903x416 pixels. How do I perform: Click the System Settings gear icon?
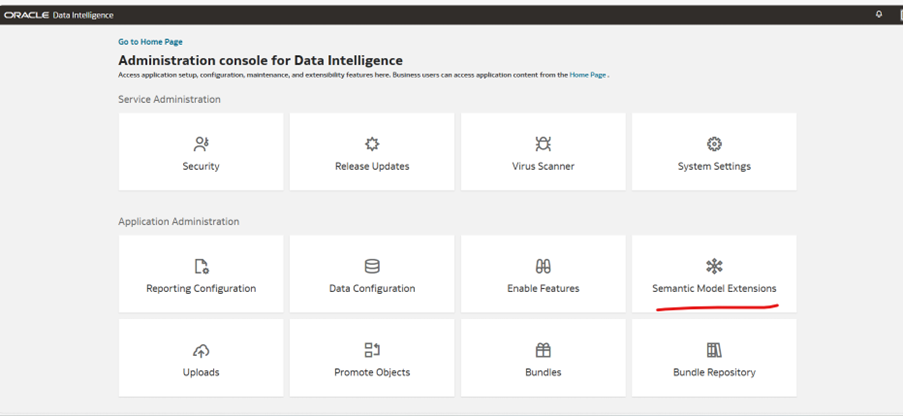click(714, 144)
